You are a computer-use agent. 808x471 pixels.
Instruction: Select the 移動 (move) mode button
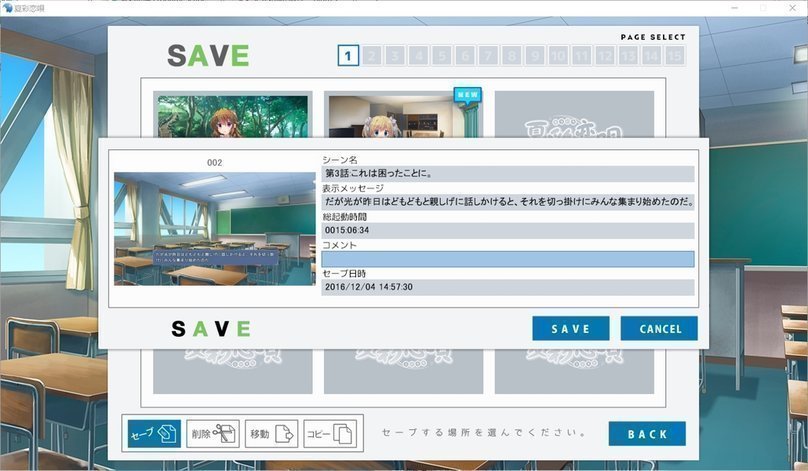[272, 433]
